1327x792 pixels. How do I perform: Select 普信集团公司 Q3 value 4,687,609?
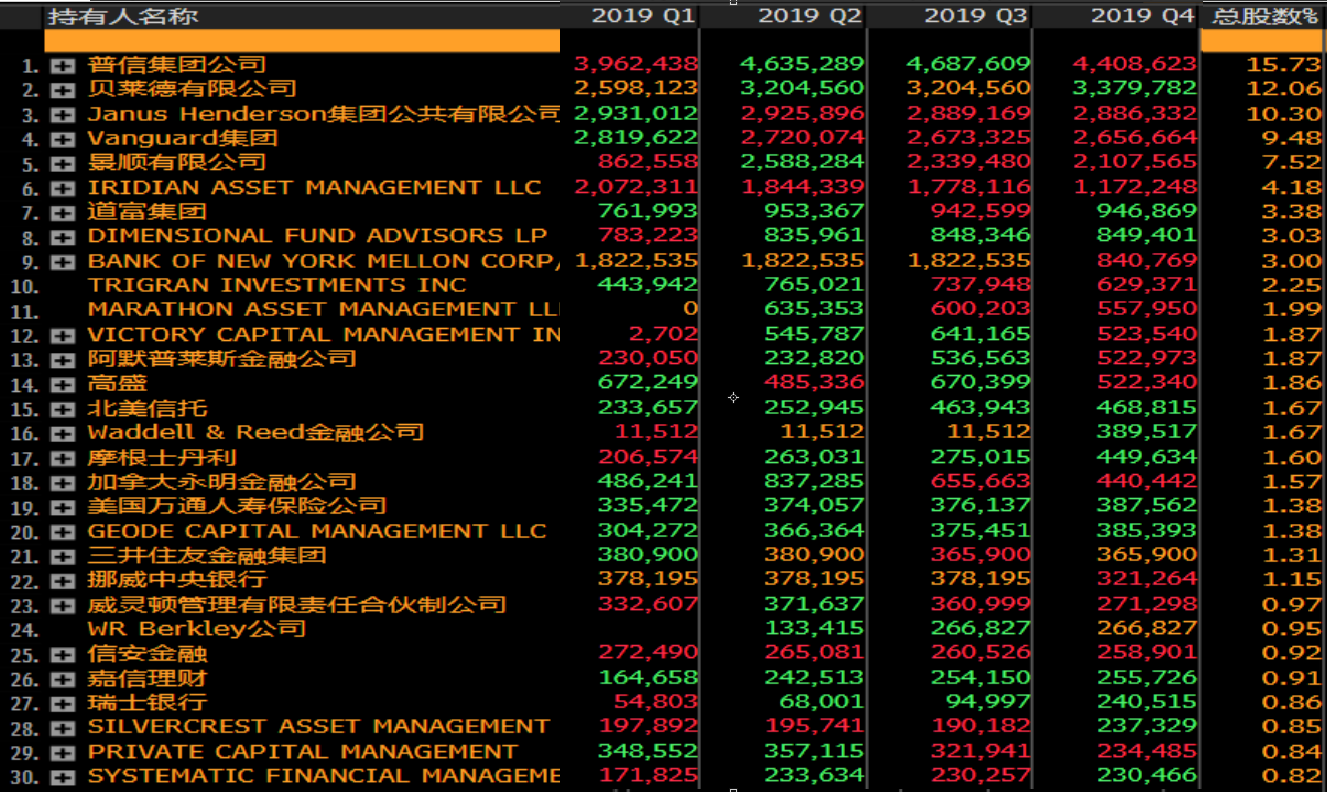click(968, 64)
